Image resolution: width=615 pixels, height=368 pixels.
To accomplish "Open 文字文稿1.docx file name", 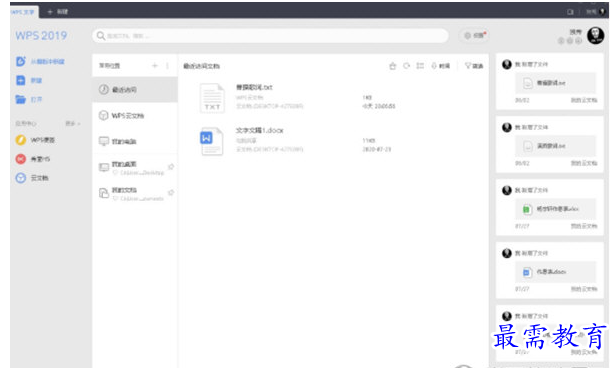I will [259, 130].
